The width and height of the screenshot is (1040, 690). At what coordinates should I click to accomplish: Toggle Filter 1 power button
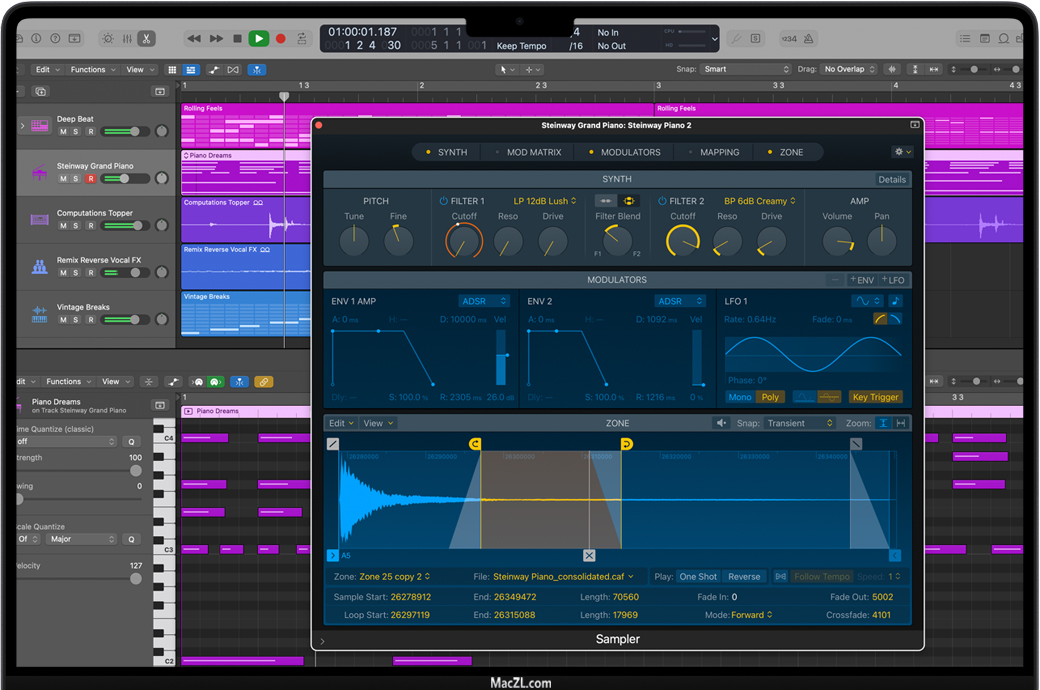click(443, 201)
